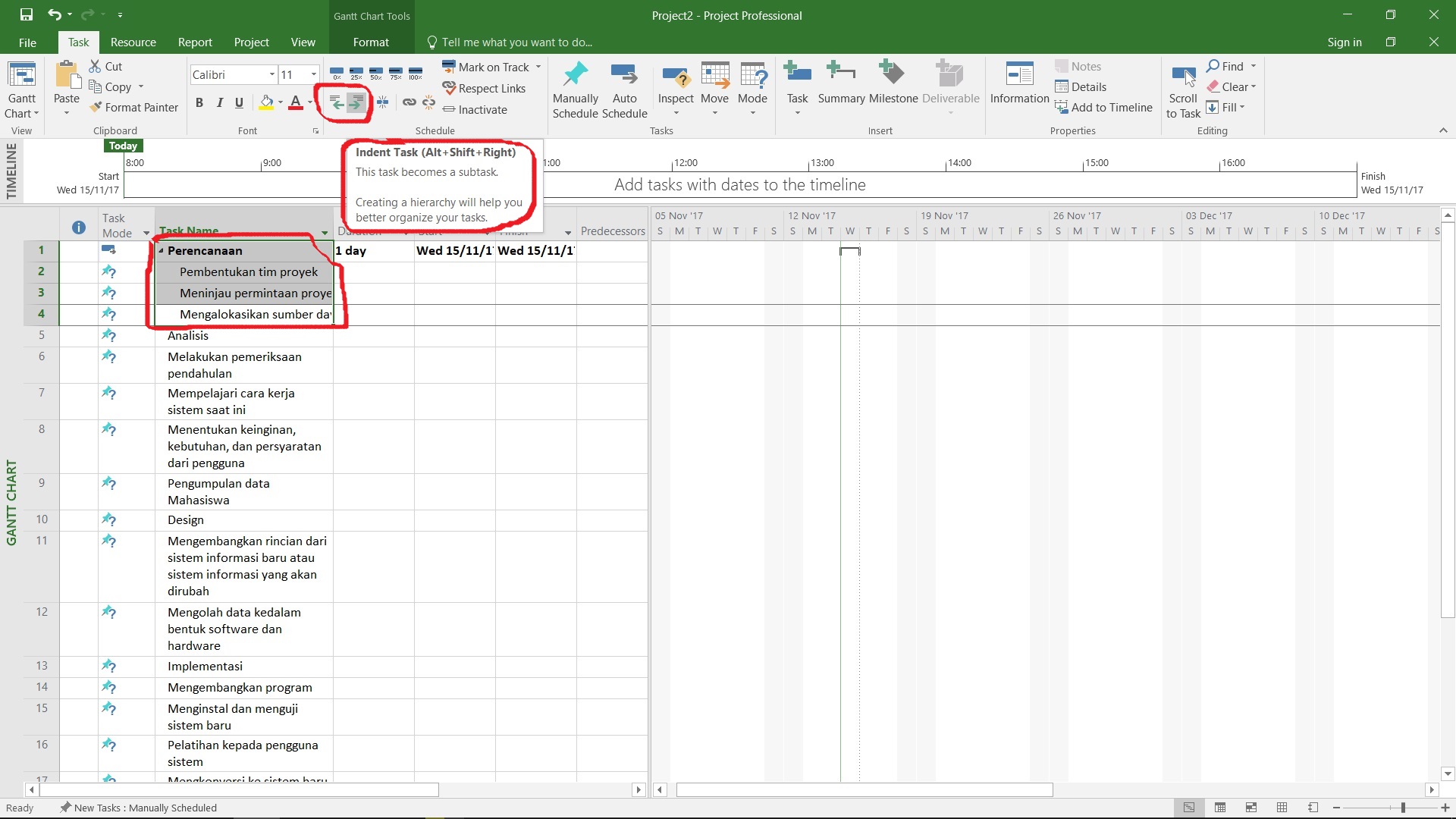Viewport: 1456px width, 819px height.
Task: Click the Outdent Task icon
Action: tap(337, 102)
